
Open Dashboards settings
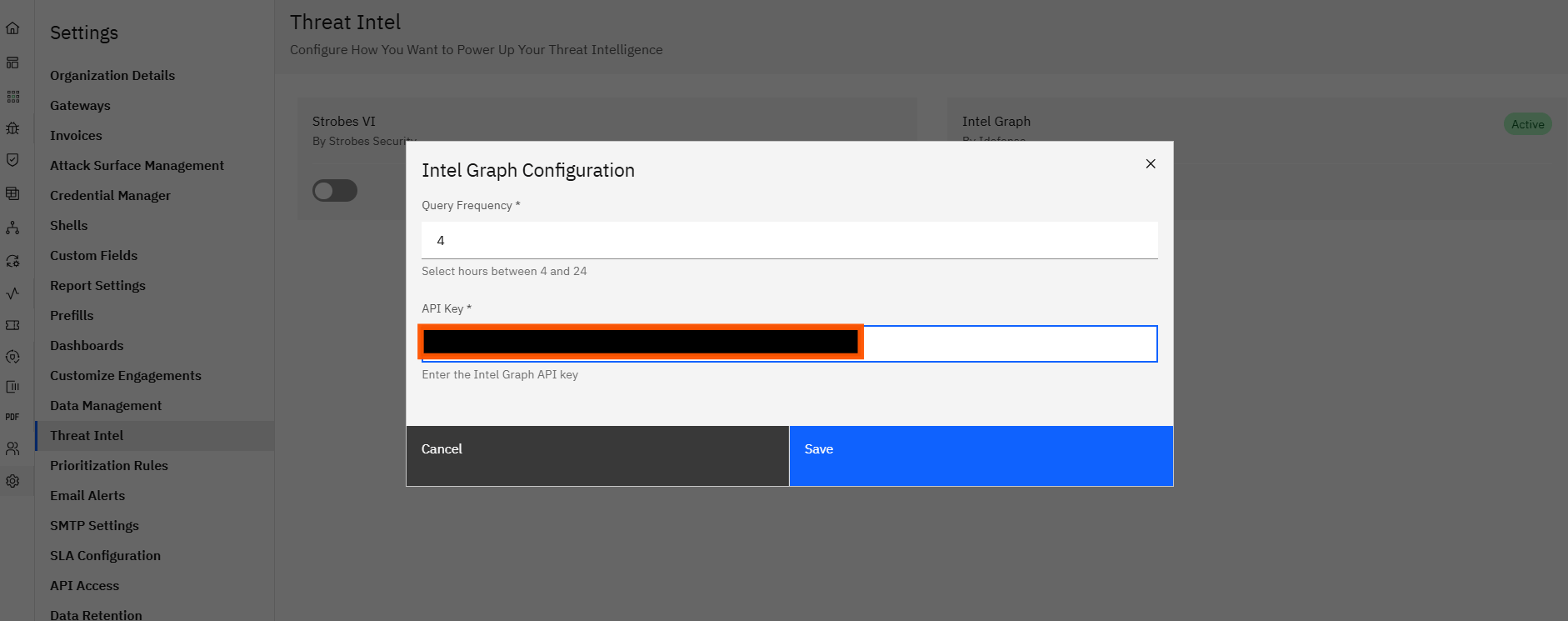click(87, 345)
